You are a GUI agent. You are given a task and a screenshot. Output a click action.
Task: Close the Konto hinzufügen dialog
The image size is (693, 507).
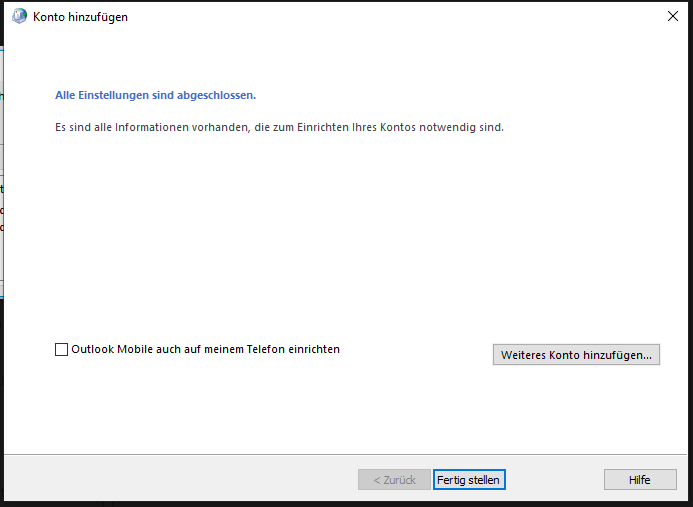click(x=672, y=17)
